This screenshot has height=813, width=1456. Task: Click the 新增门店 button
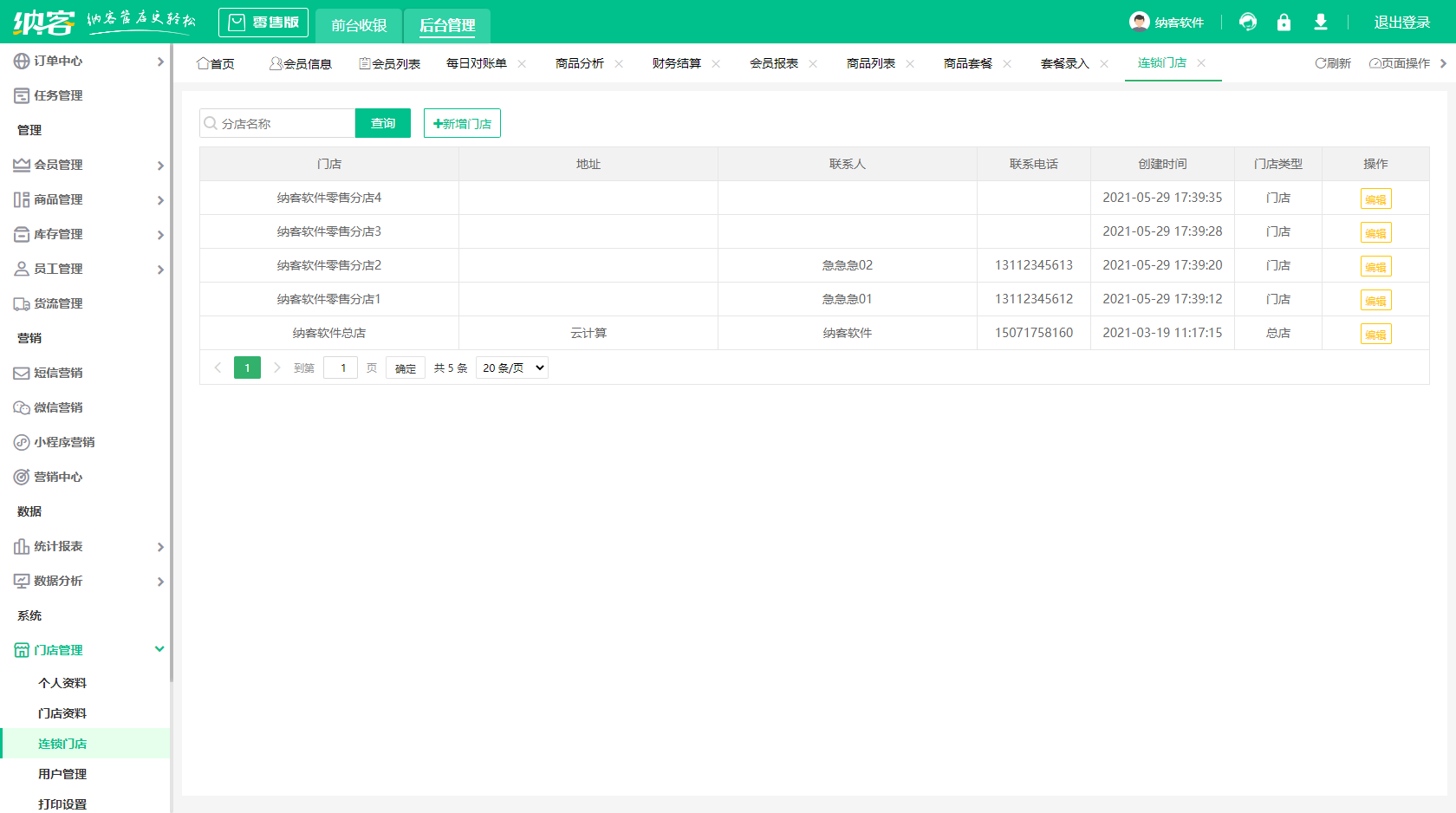click(462, 123)
